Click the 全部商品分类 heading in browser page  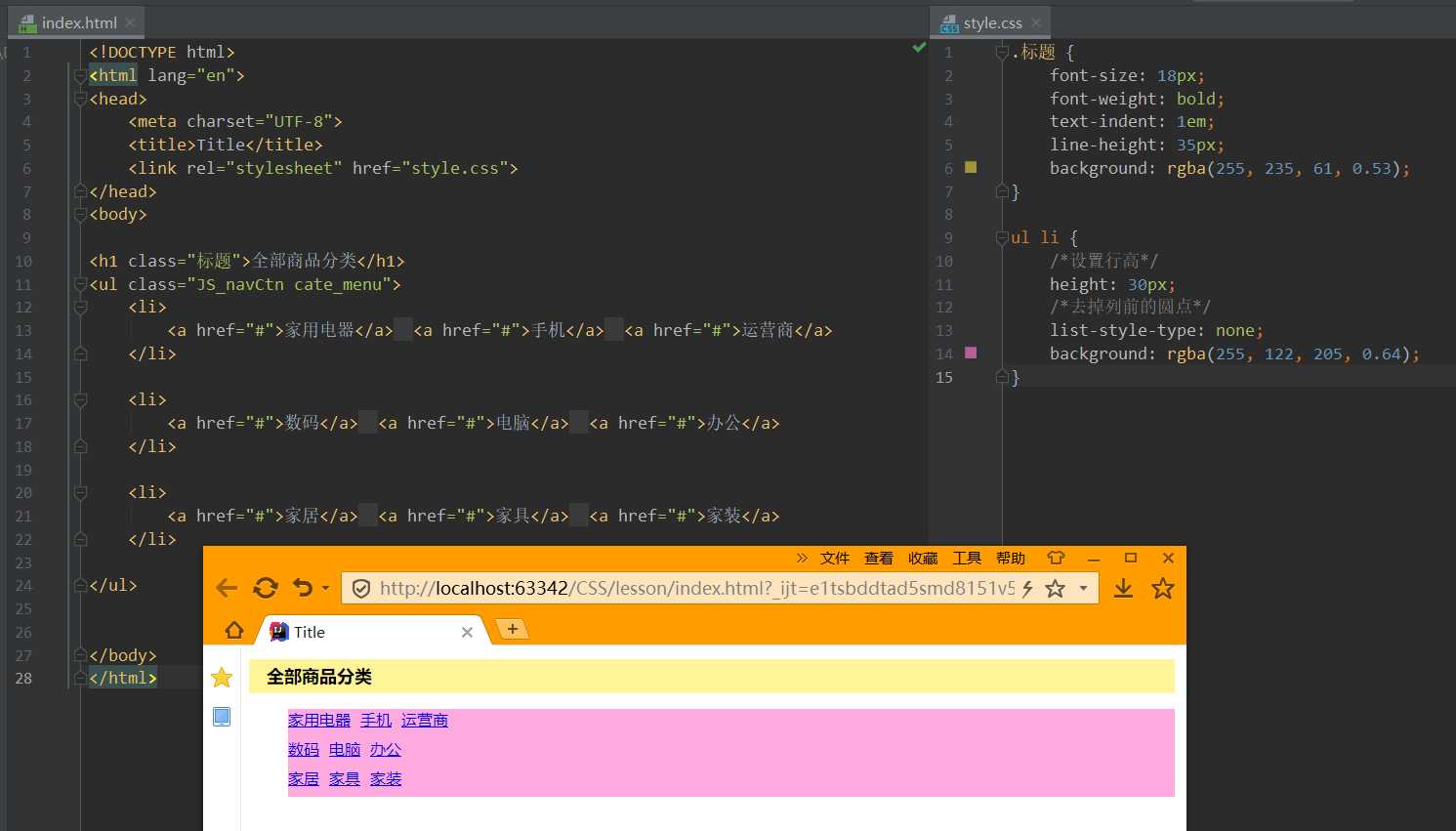(319, 677)
